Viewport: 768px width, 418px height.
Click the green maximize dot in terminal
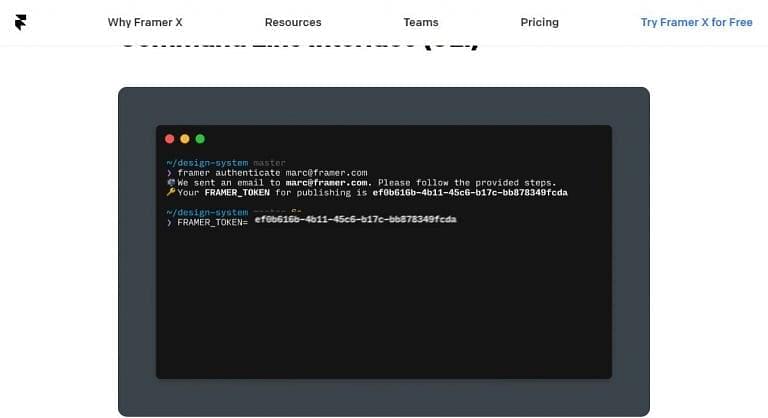coord(200,139)
